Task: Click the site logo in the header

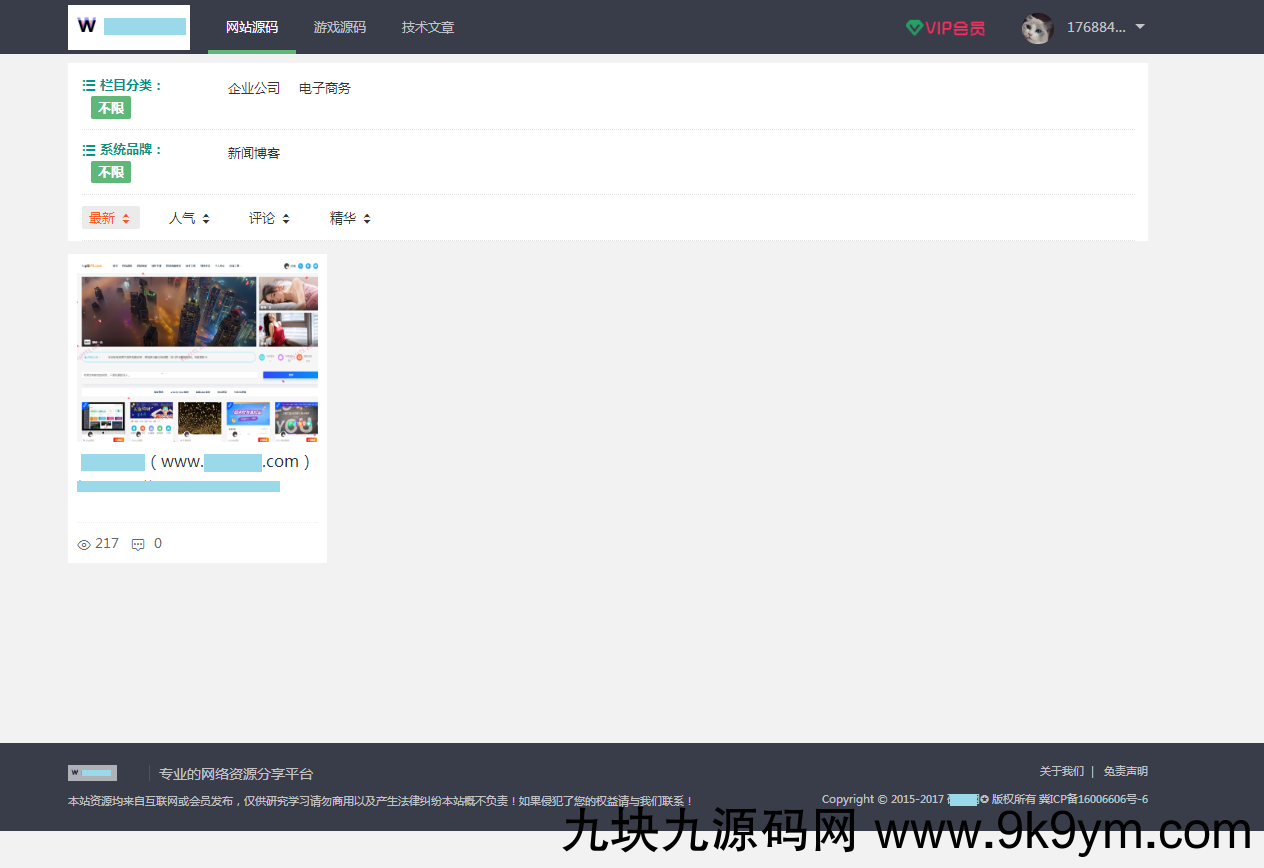Action: tap(128, 26)
